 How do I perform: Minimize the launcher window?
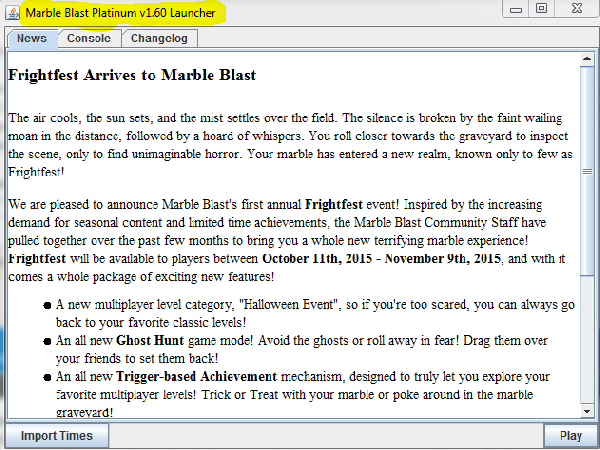[516, 9]
